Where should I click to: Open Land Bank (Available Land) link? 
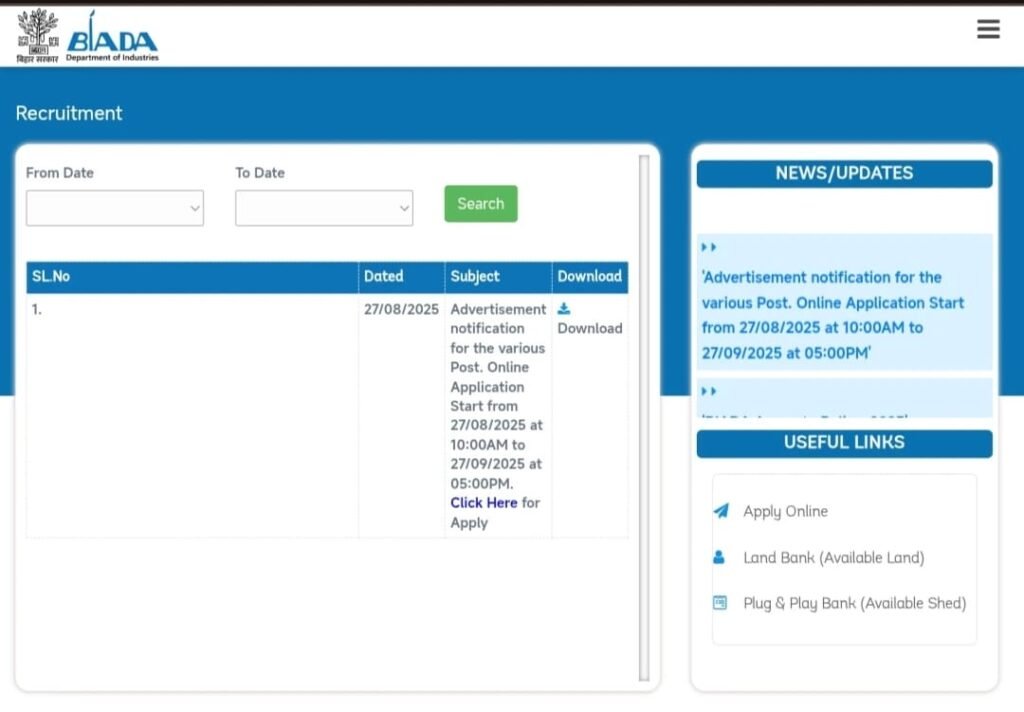(x=833, y=558)
